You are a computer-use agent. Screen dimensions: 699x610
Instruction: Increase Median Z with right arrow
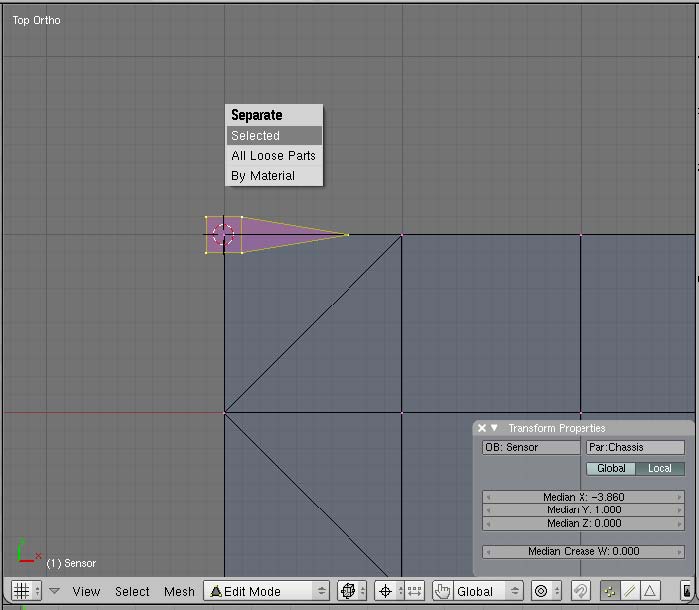coord(679,523)
